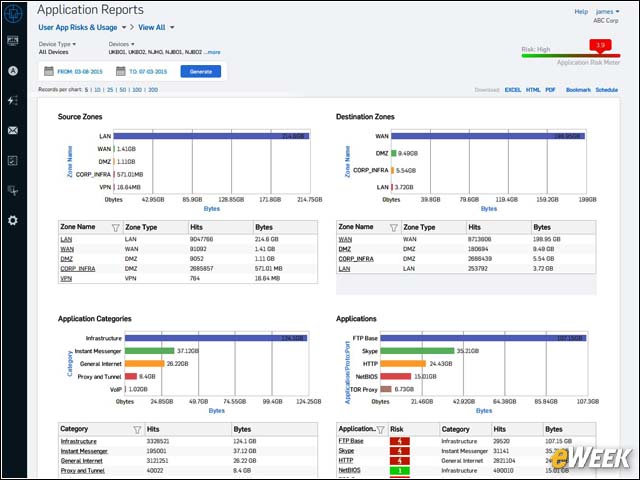This screenshot has width=640, height=480.
Task: Expand User App Risks & Usage dropdown
Action: point(124,27)
